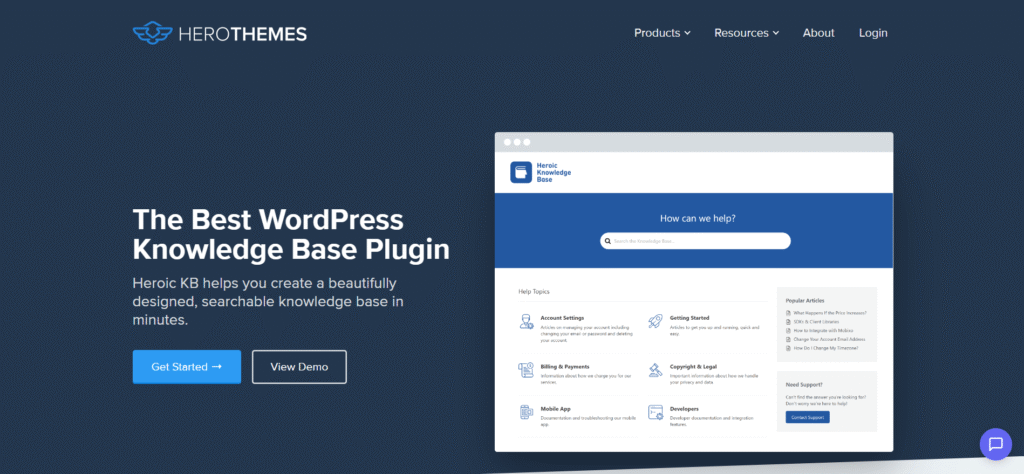Open the Copyright & Legal topic title
Screen dimensions: 1024x474
tap(693, 367)
